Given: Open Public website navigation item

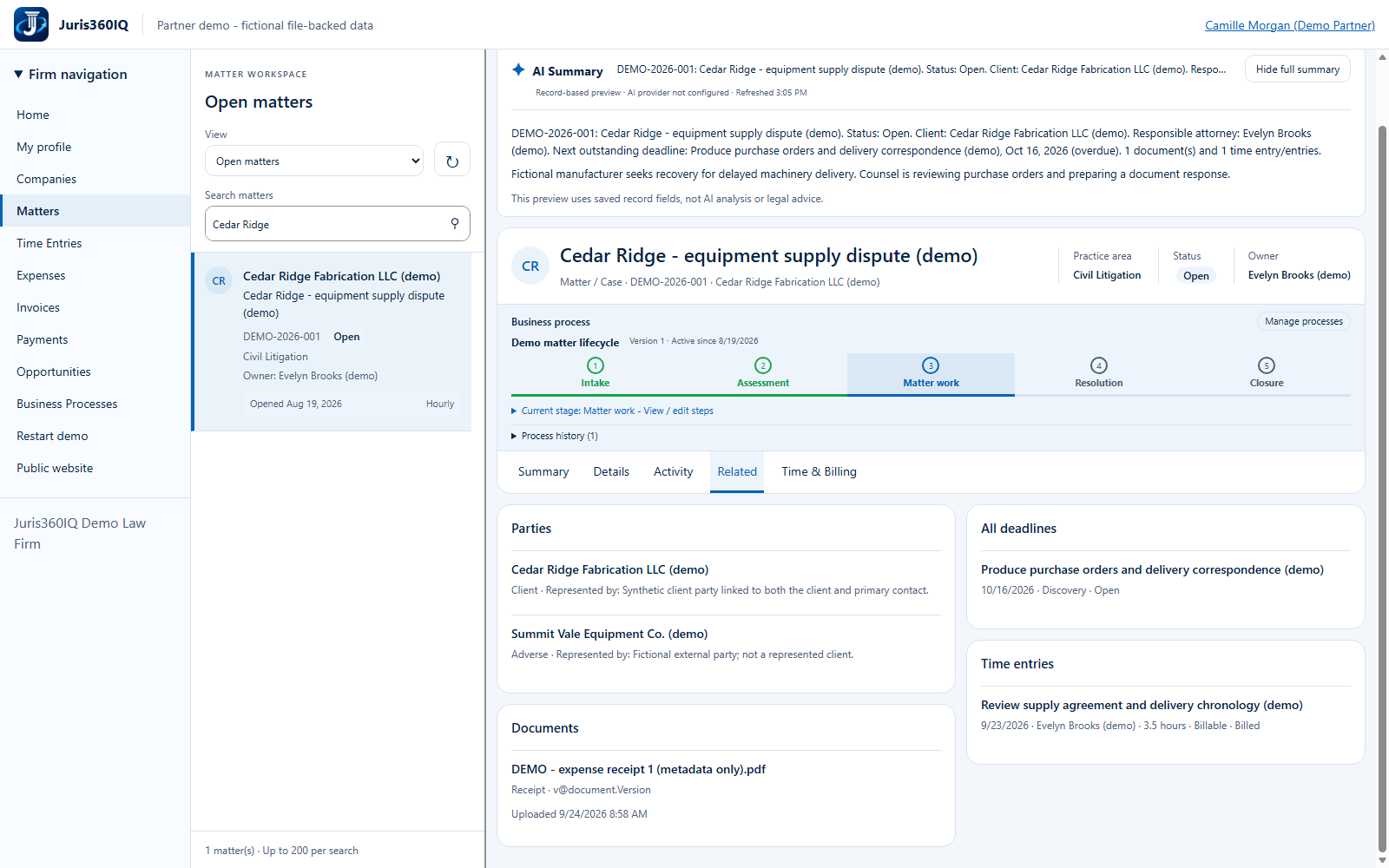Looking at the screenshot, I should pos(95,468).
